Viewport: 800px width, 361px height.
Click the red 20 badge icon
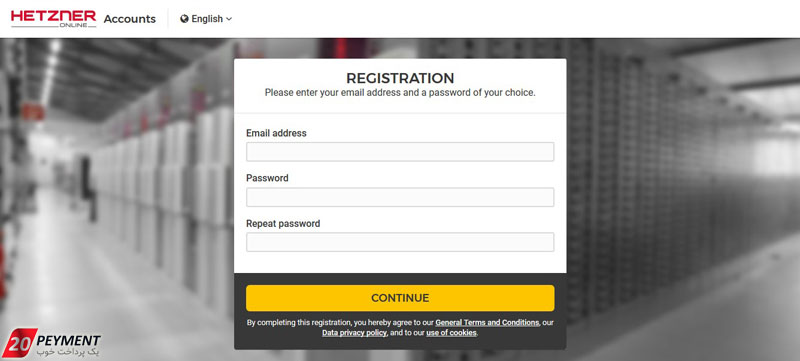tap(19, 343)
